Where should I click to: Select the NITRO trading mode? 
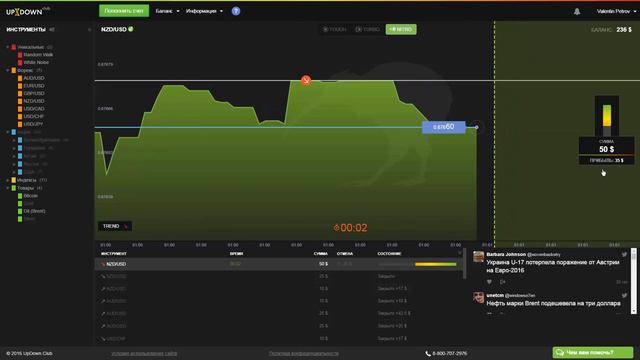pos(401,29)
